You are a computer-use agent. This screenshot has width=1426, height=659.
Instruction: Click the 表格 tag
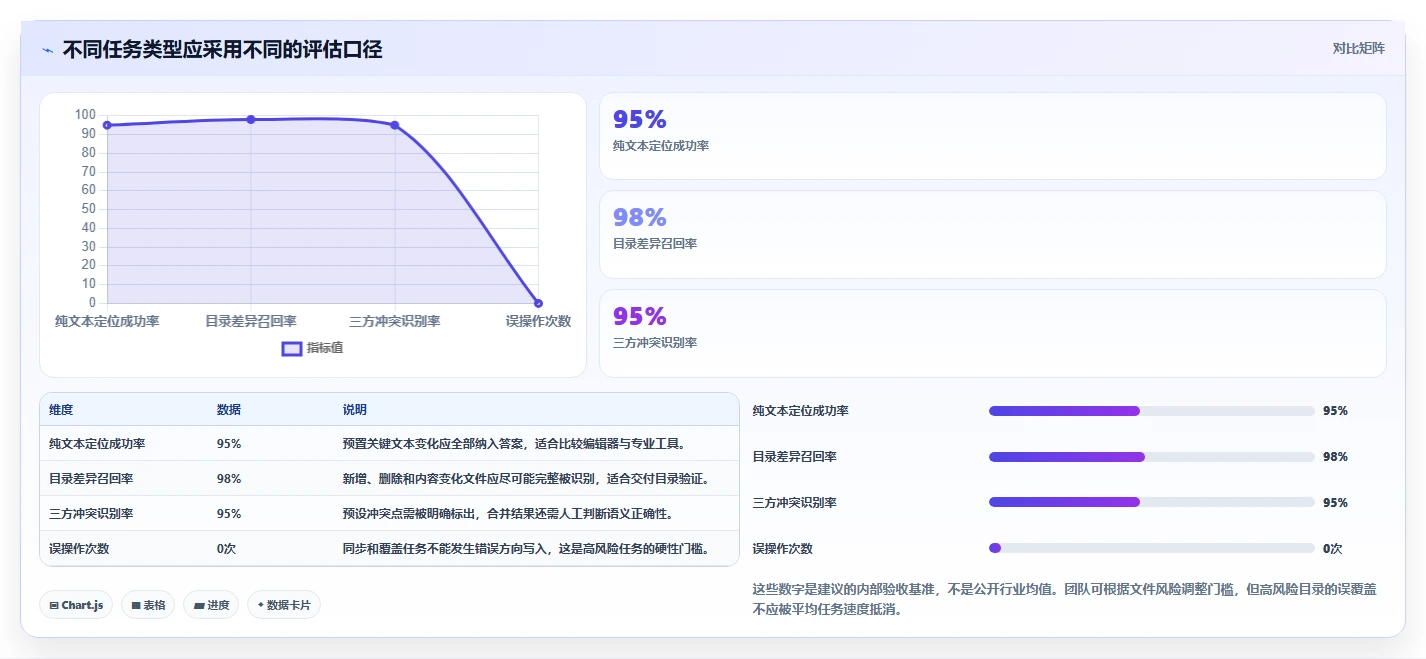coord(148,605)
